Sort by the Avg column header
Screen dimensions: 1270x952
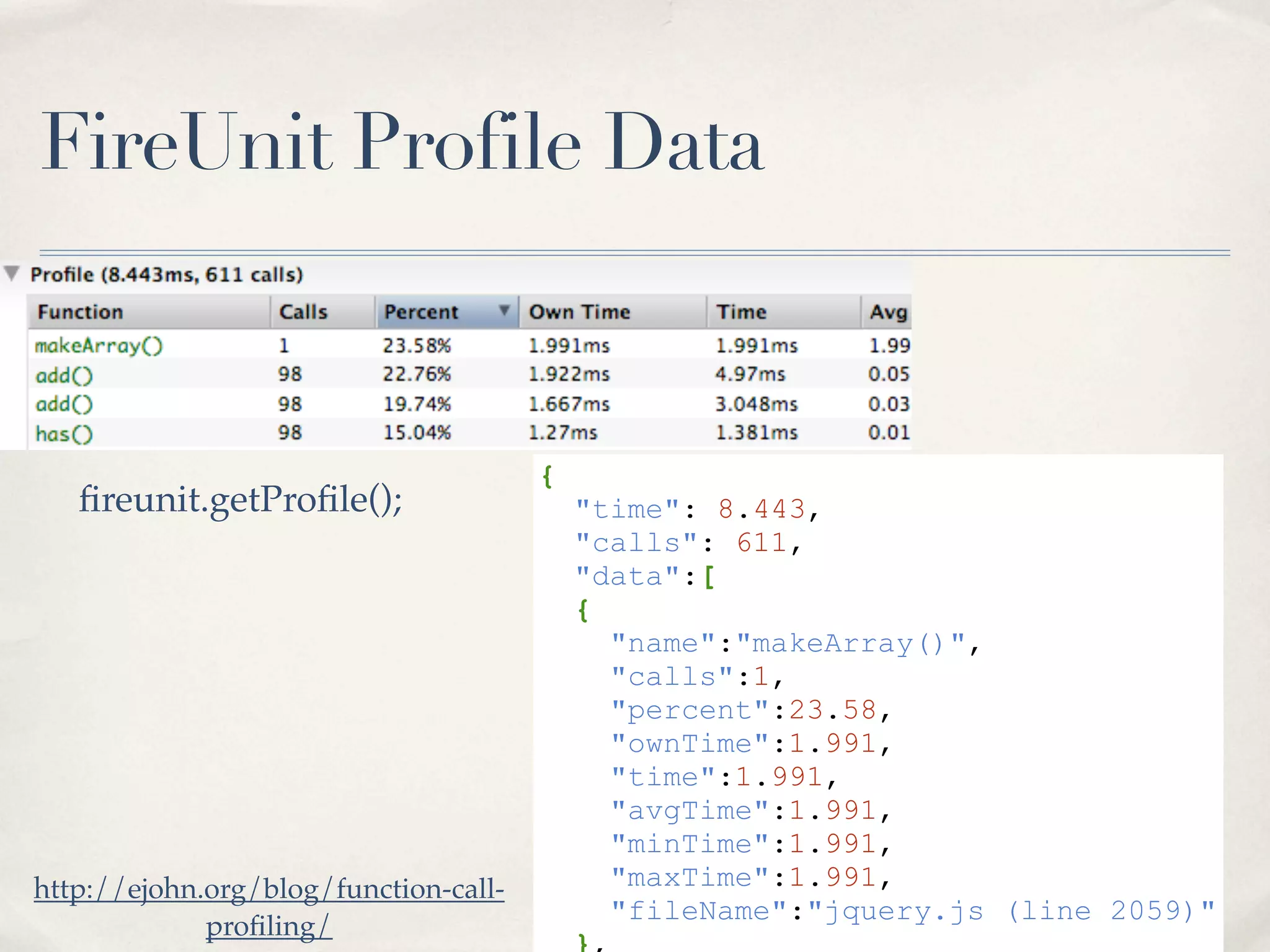pos(887,312)
